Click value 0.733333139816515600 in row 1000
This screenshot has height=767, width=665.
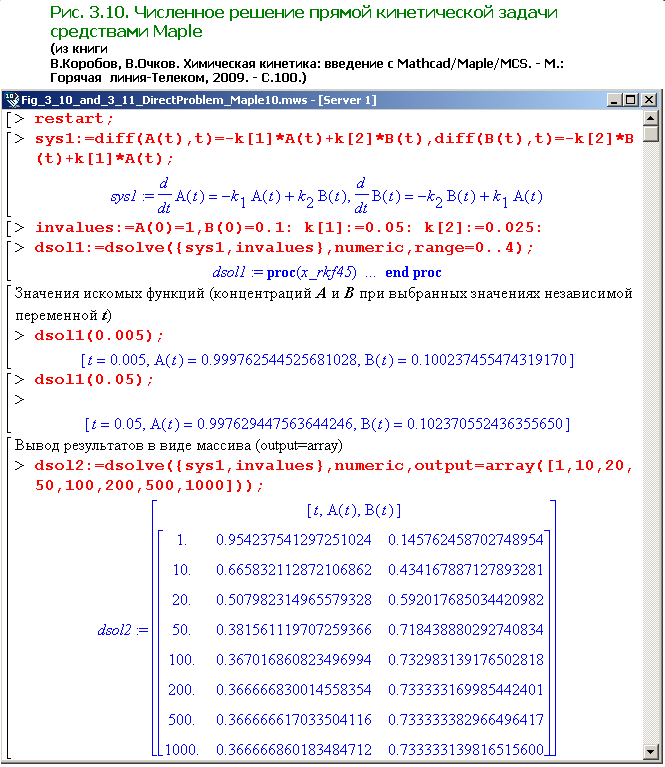tap(465, 749)
